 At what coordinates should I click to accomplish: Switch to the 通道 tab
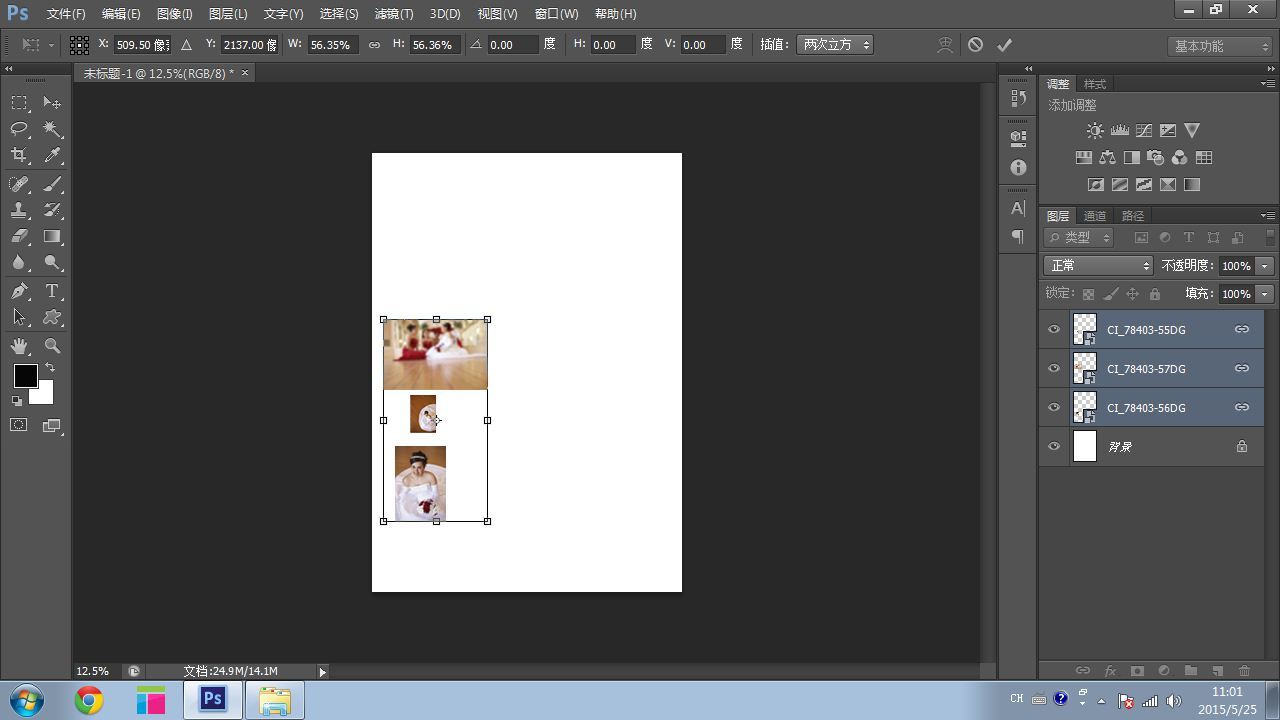pyautogui.click(x=1095, y=216)
